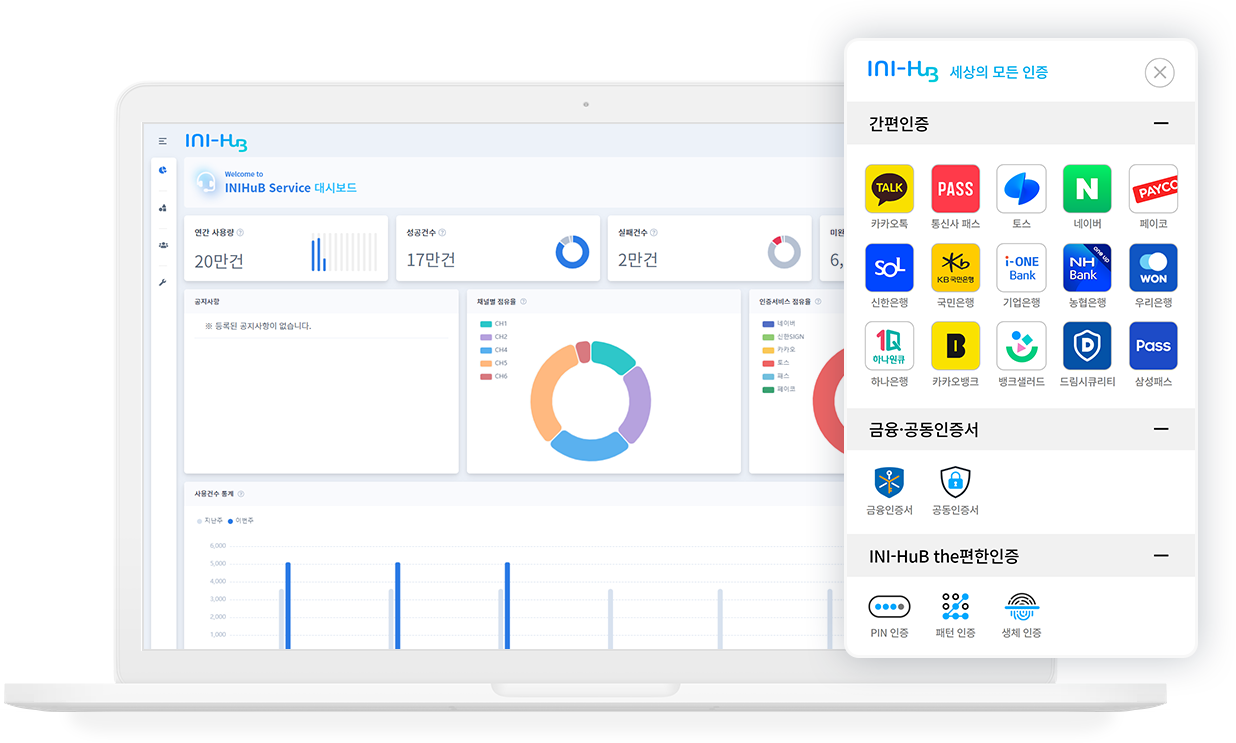Toggle the CH2 legend entry

click(x=494, y=337)
